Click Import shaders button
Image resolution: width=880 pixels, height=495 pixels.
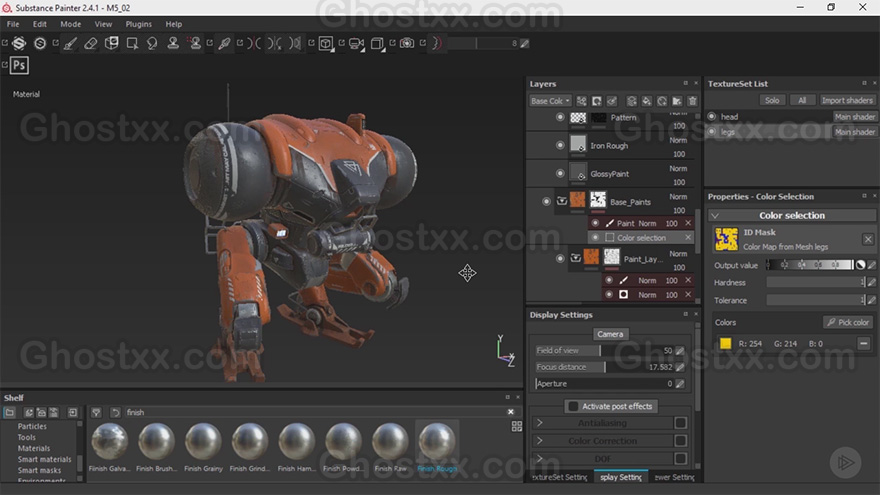(847, 100)
